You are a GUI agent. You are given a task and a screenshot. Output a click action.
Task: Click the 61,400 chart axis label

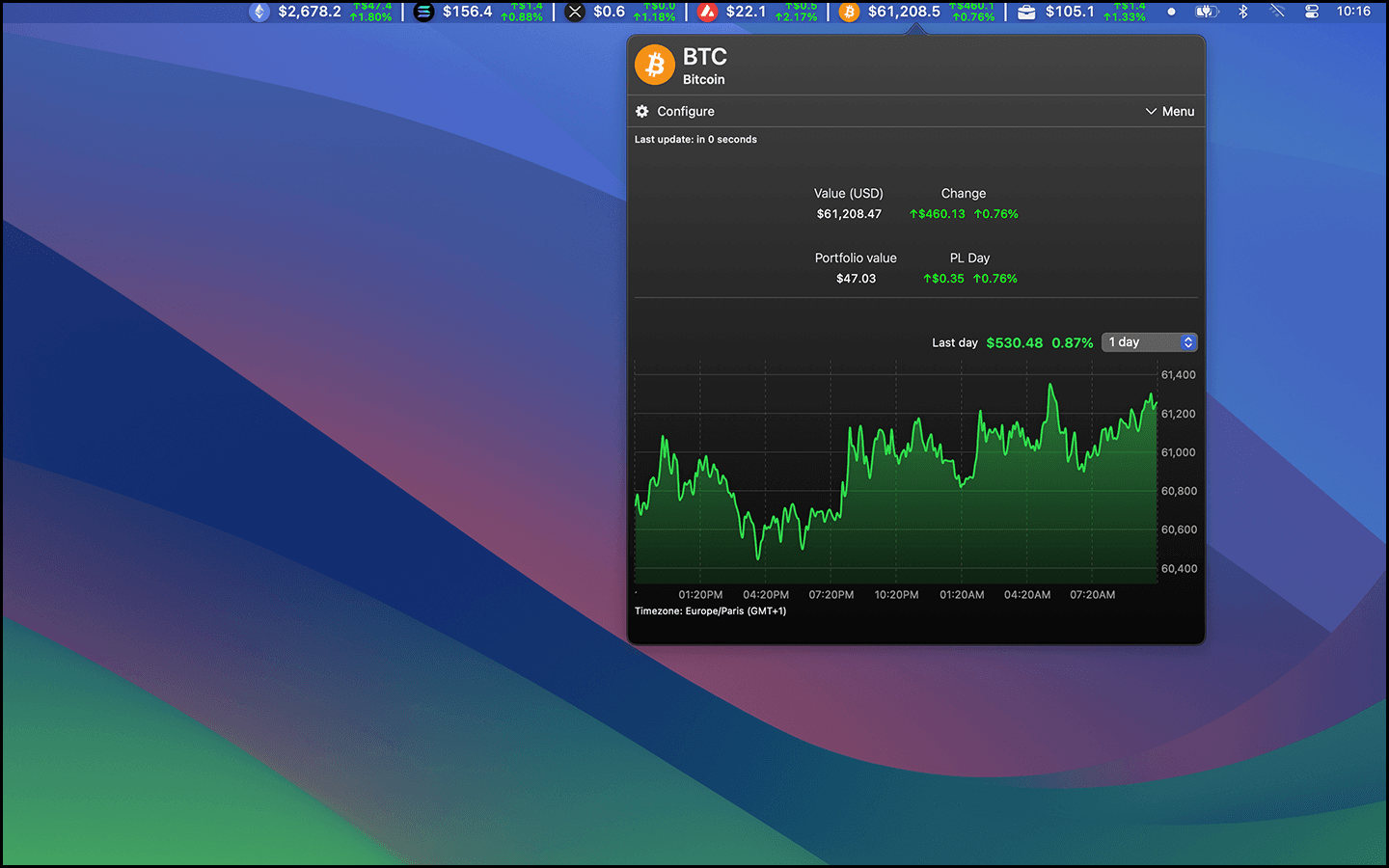pos(1179,375)
